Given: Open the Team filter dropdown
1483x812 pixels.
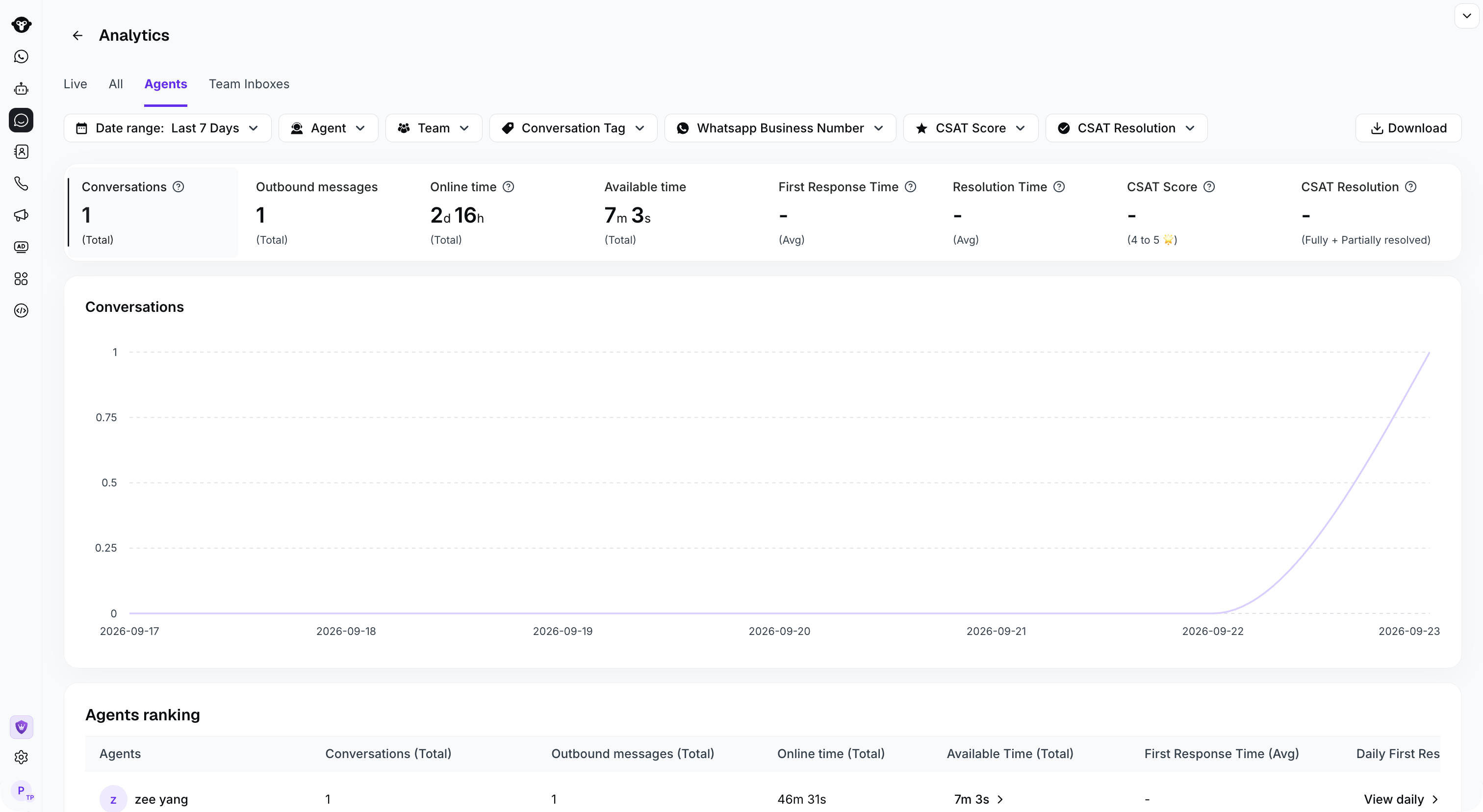Looking at the screenshot, I should (434, 128).
